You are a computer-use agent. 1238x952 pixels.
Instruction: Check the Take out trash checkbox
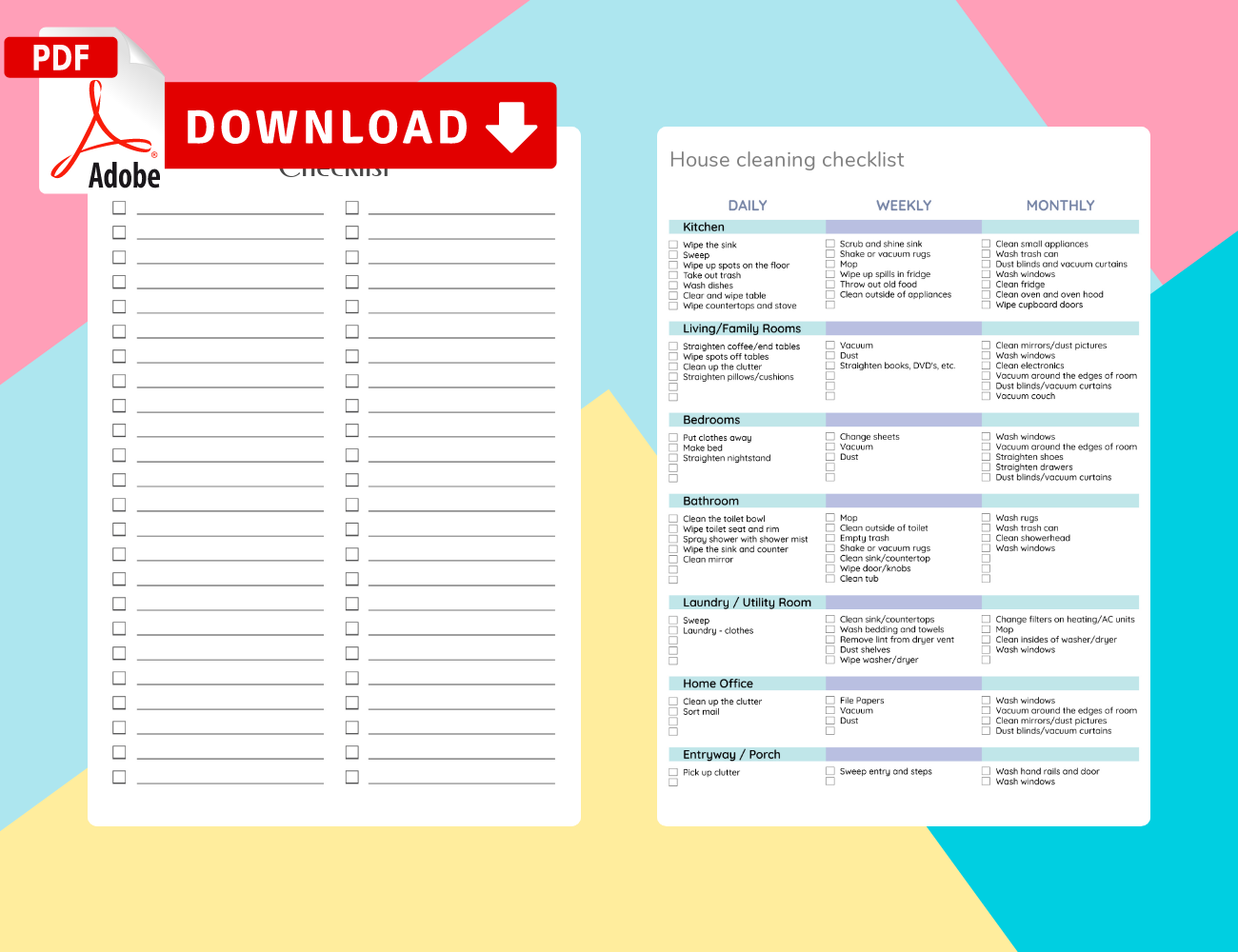pyautogui.click(x=673, y=275)
